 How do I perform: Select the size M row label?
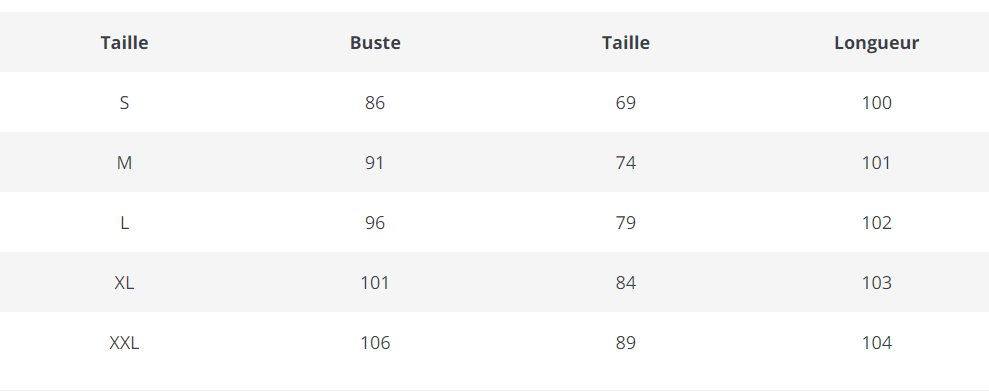coord(124,163)
